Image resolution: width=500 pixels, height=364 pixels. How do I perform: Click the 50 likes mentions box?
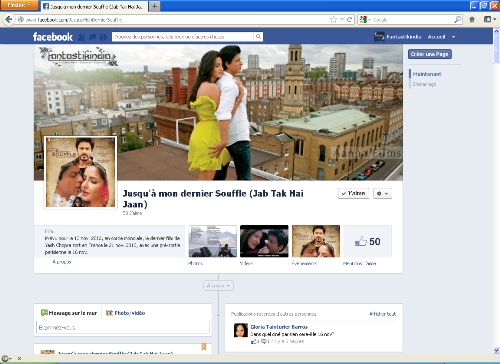[x=367, y=241]
